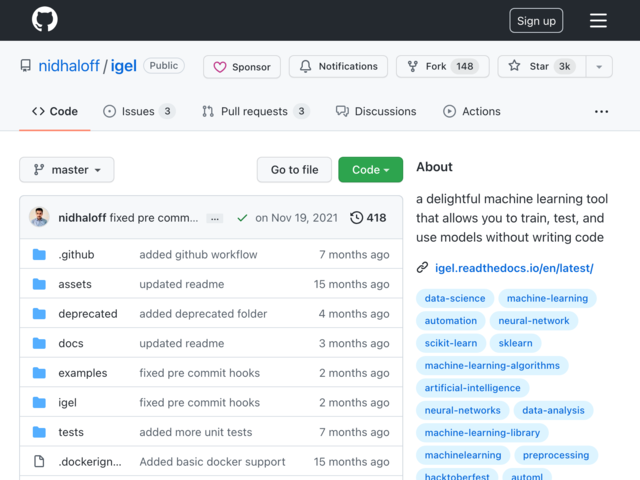Select the artificial-intelligence topic tag
The width and height of the screenshot is (640, 480).
(473, 388)
